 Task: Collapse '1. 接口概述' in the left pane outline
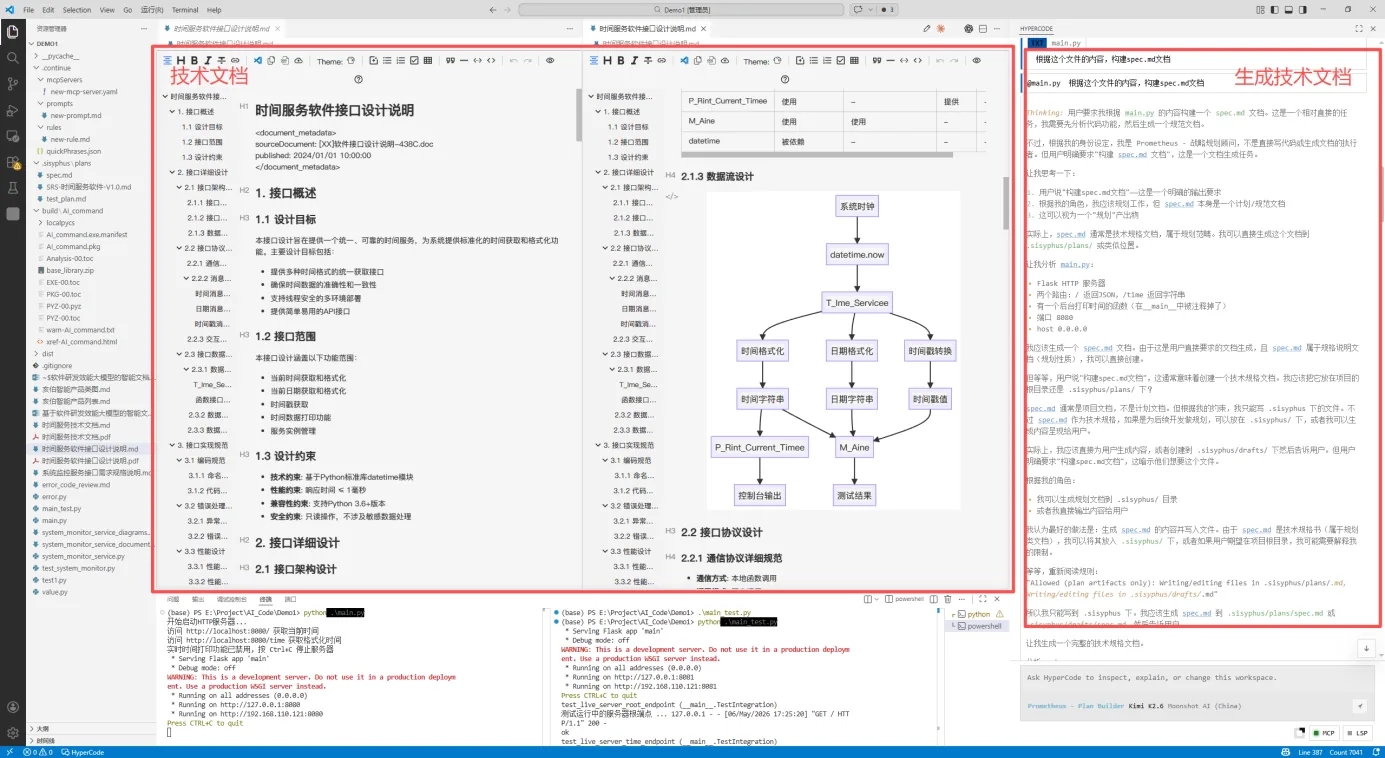[173, 112]
